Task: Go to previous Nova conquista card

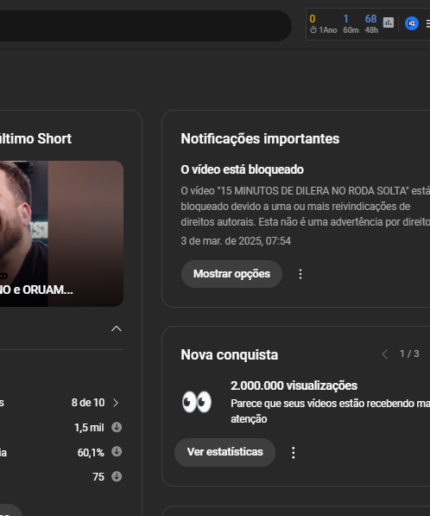Action: pyautogui.click(x=385, y=354)
